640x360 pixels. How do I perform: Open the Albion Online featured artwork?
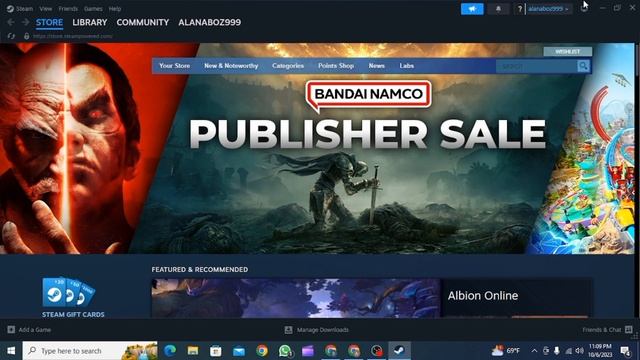(x=296, y=298)
